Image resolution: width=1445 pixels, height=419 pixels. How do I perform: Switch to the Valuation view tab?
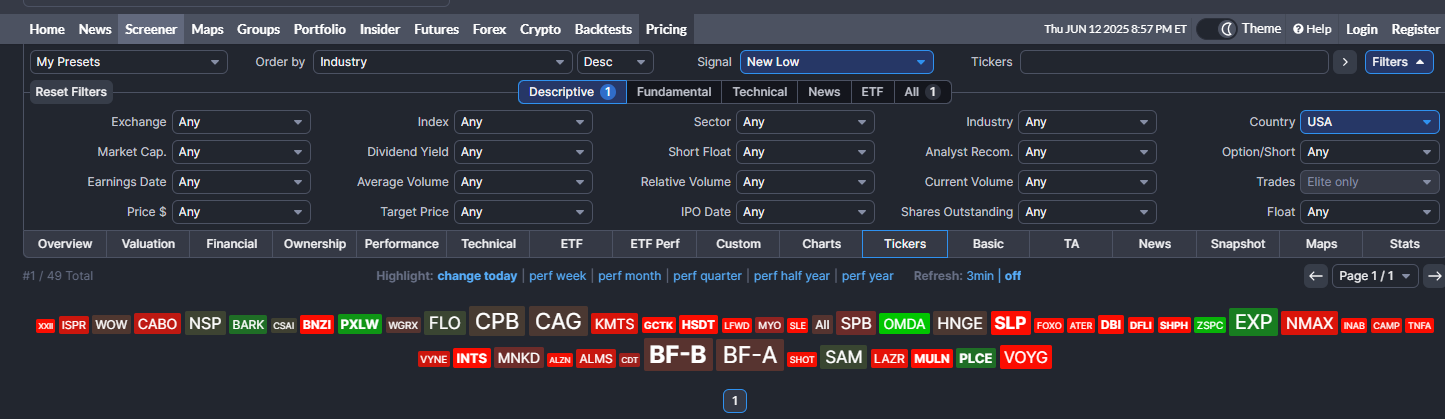pyautogui.click(x=148, y=244)
